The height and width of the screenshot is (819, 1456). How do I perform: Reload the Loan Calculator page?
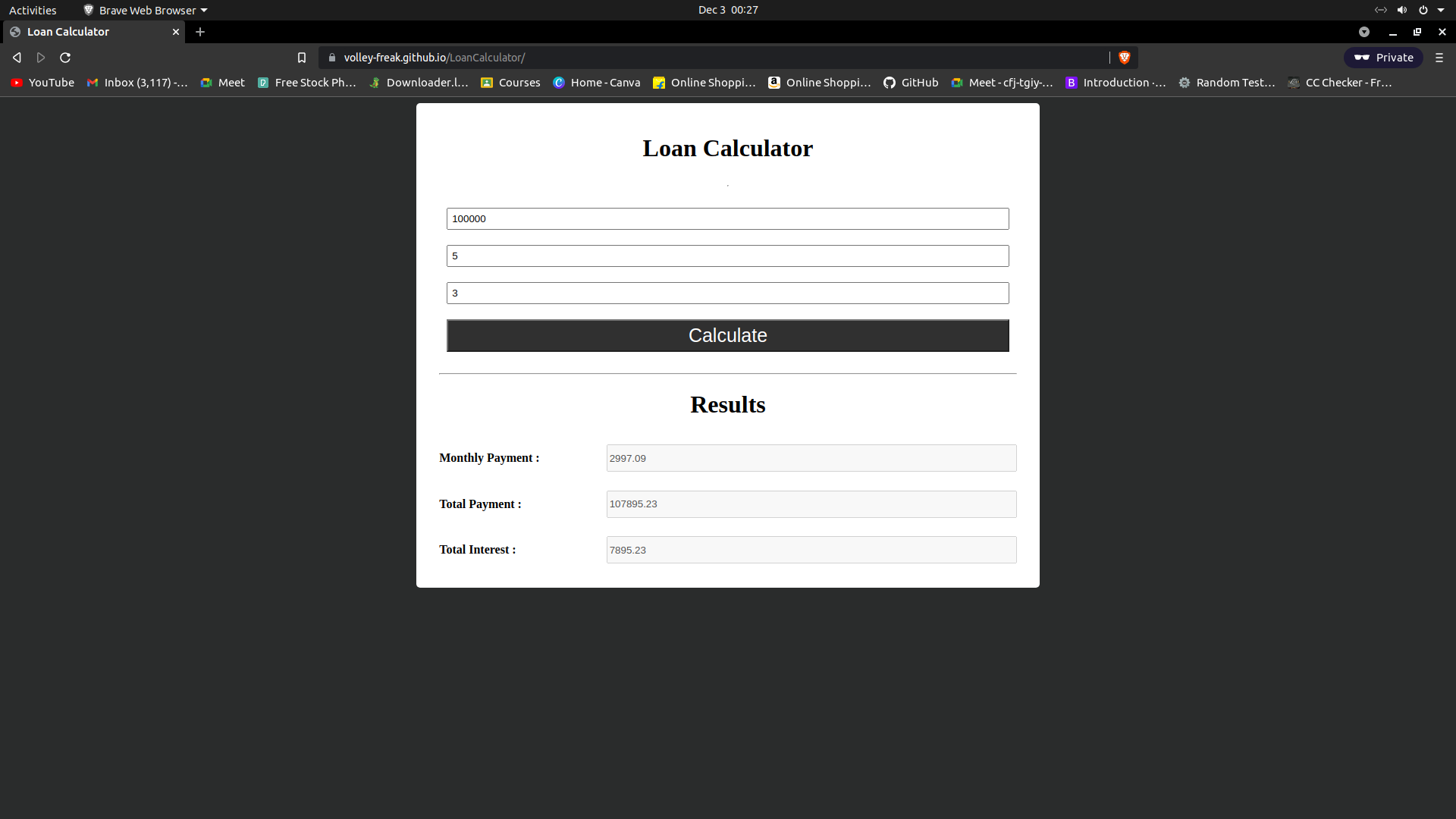(65, 58)
